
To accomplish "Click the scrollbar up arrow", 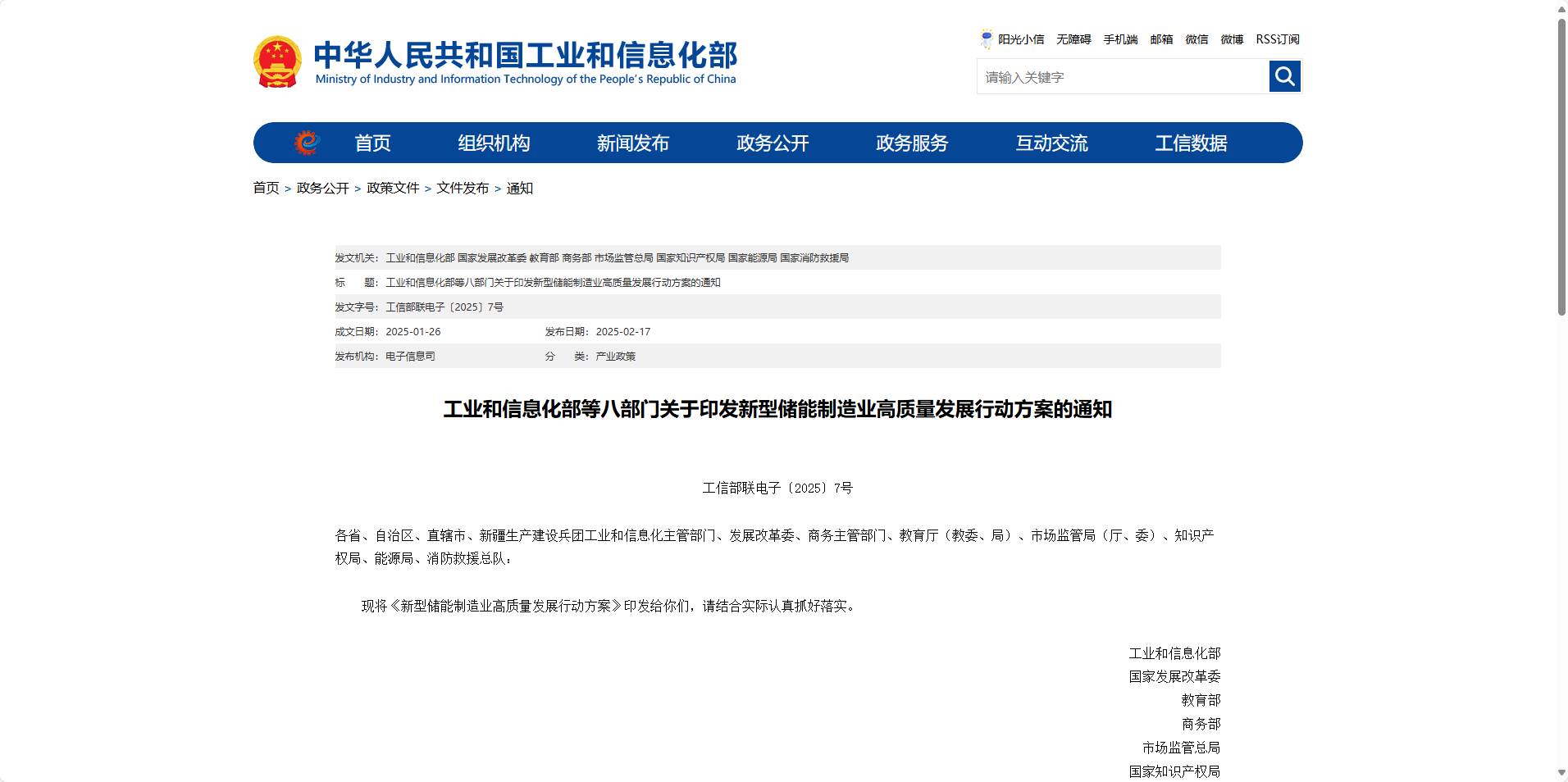I will pyautogui.click(x=1561, y=9).
